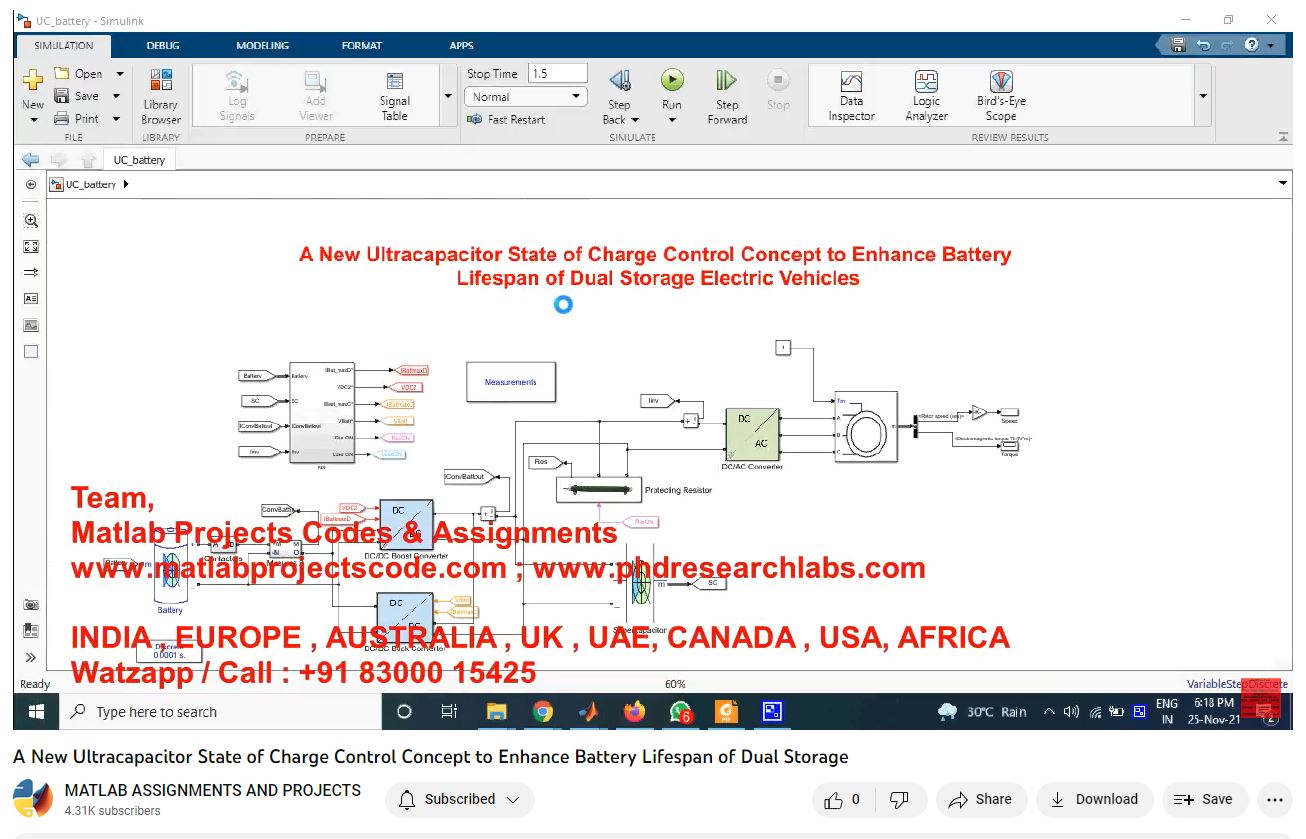Click Fit to View in left palette
Image resolution: width=1306 pixels, height=839 pixels.
(31, 247)
